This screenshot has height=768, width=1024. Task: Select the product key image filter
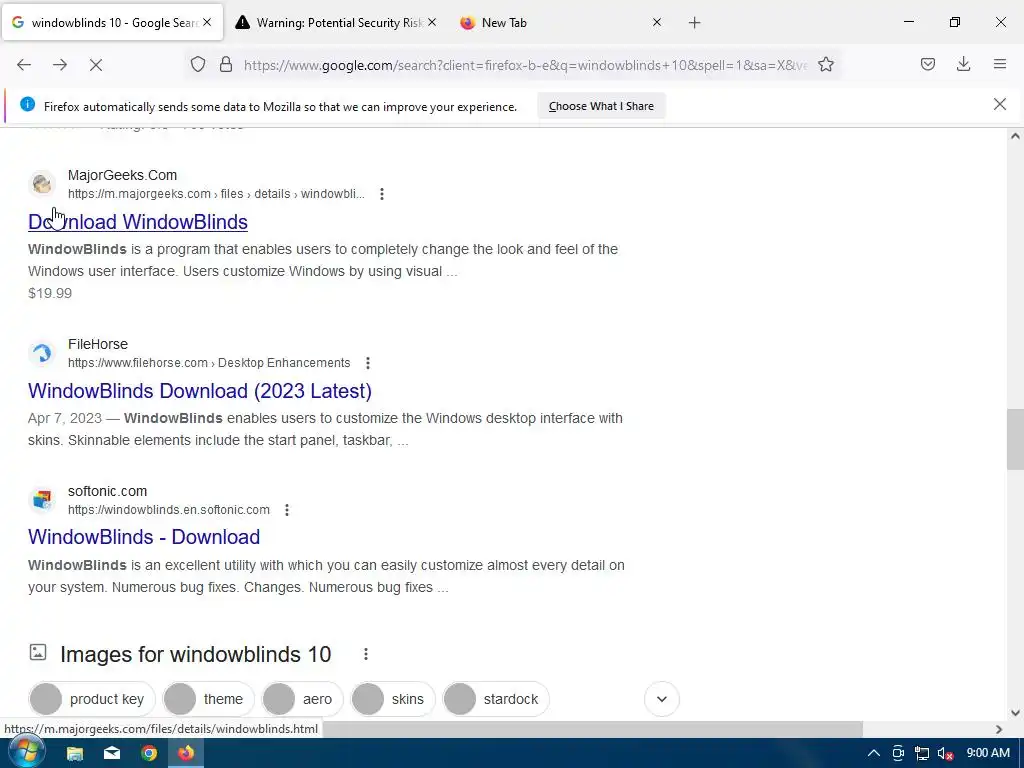92,699
